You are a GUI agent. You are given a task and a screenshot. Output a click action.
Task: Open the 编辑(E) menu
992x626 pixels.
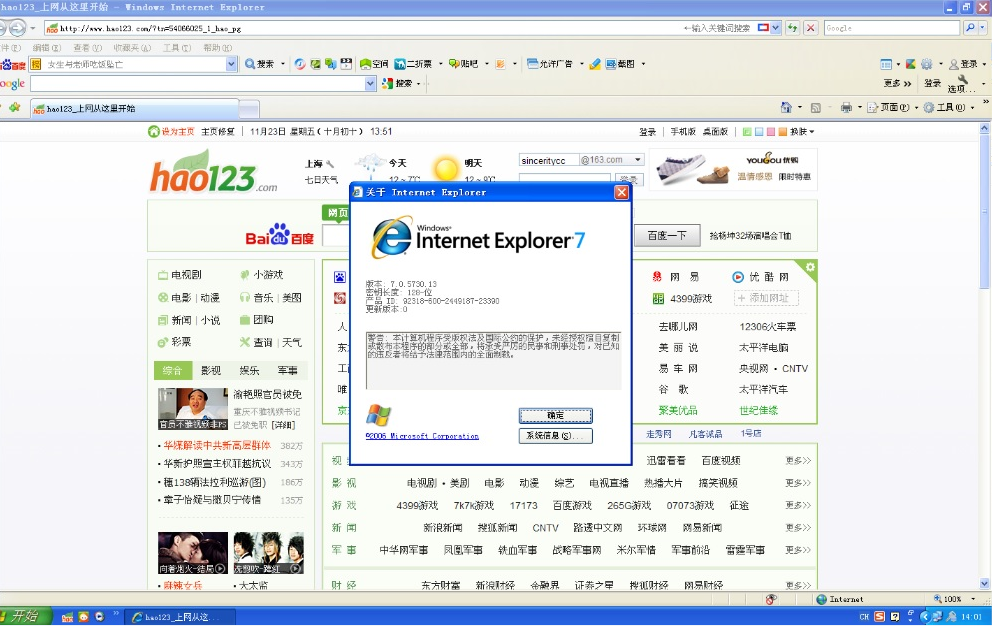pyautogui.click(x=46, y=47)
